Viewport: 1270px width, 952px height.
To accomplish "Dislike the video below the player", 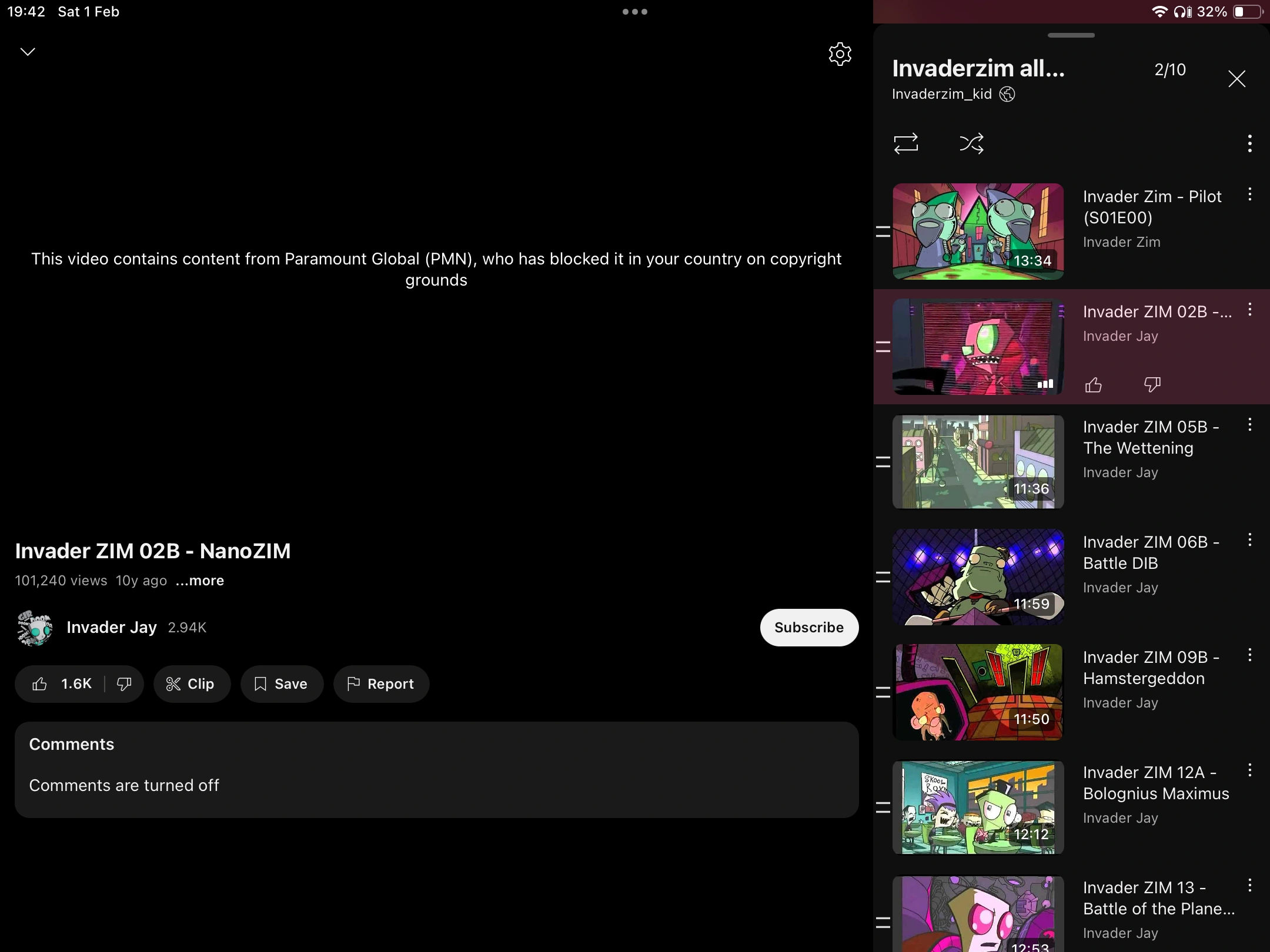I will point(123,683).
